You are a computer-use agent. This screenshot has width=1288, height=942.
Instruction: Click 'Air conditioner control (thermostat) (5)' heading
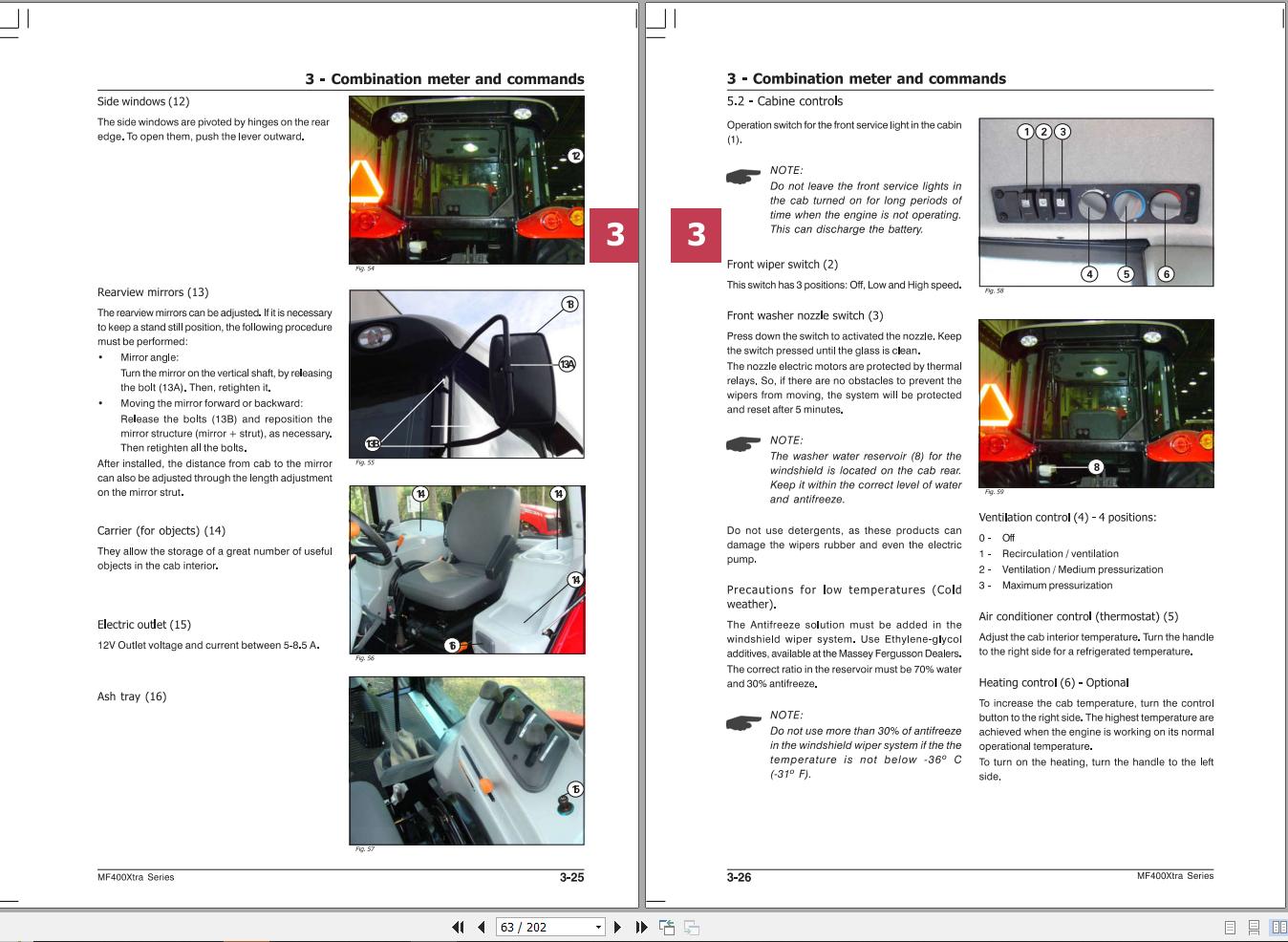[1079, 616]
